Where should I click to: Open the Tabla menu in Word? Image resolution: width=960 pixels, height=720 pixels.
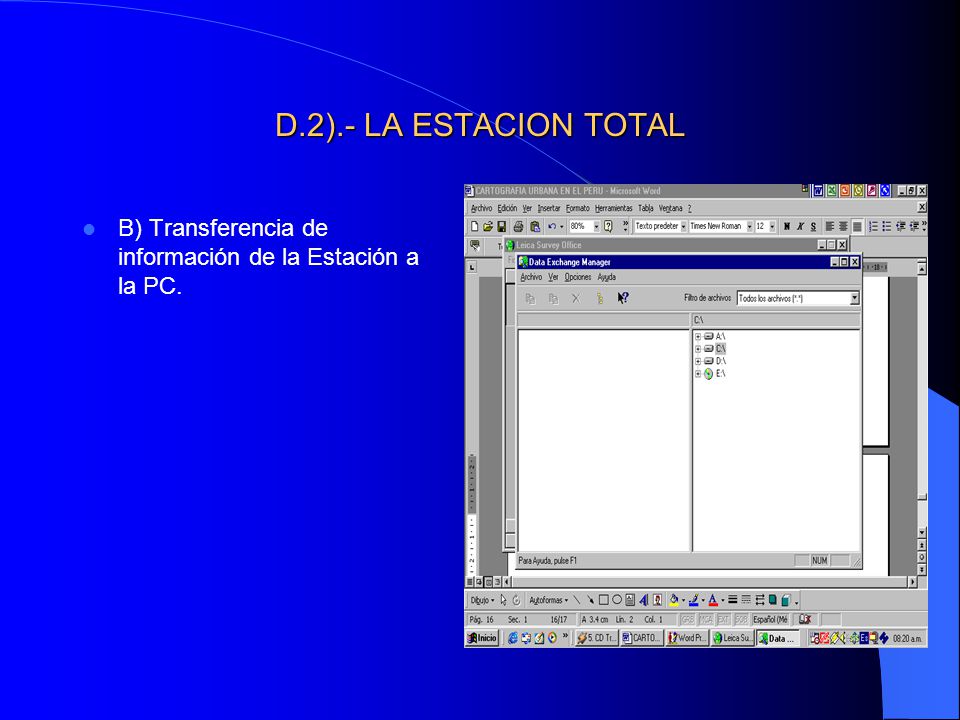[x=646, y=208]
